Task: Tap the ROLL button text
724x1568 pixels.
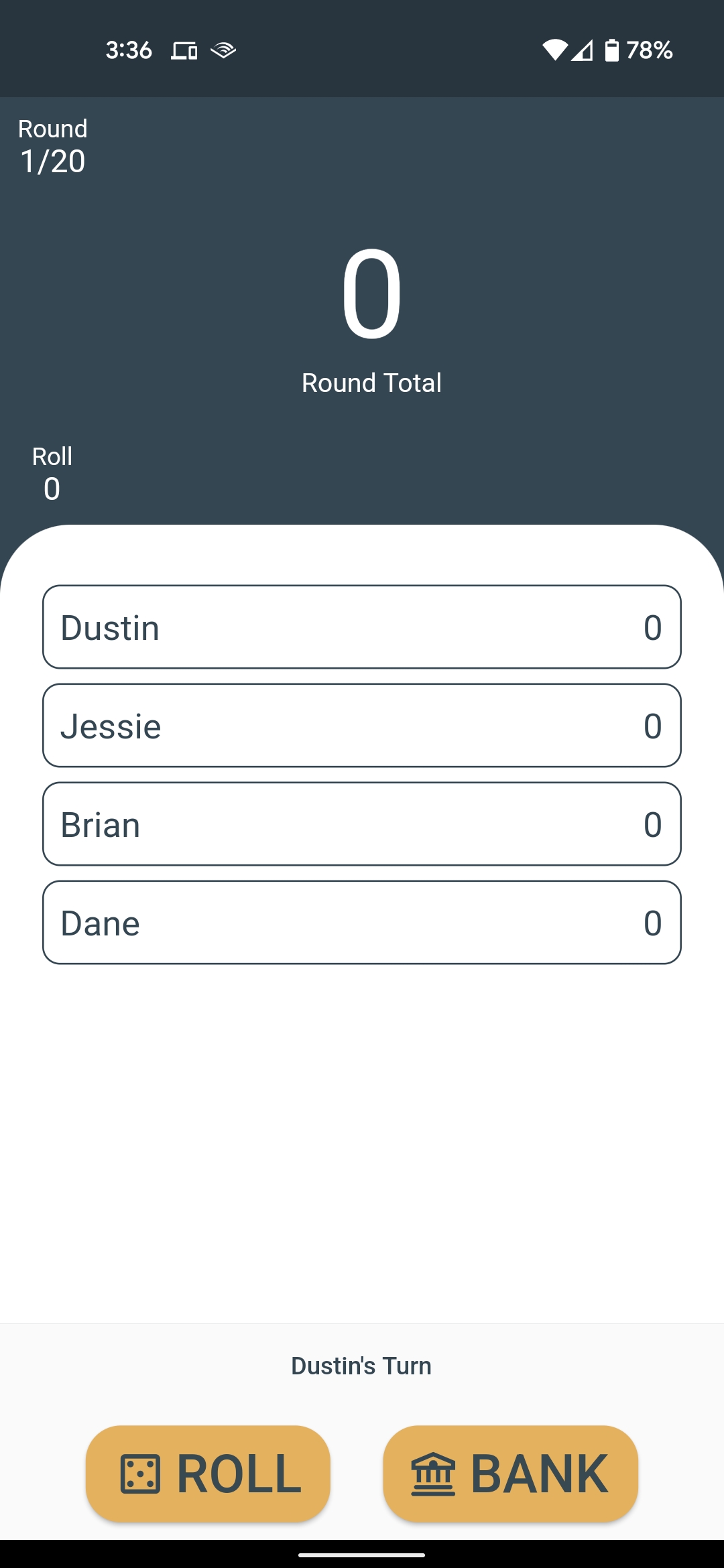Action: (x=239, y=1474)
